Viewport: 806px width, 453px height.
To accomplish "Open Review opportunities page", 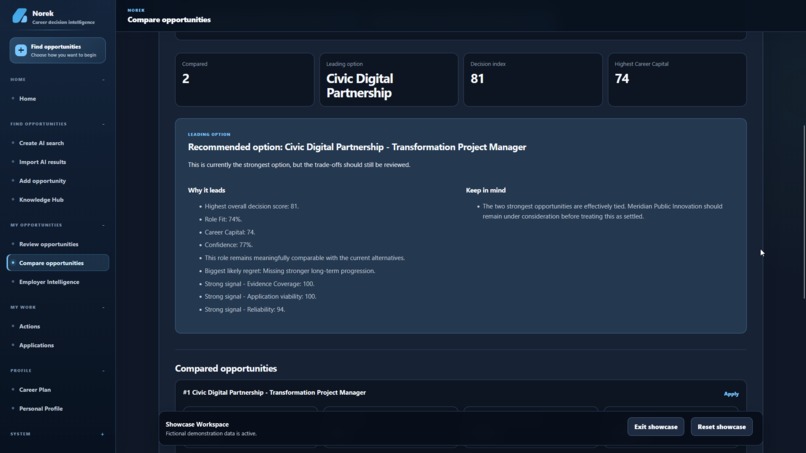I will (58, 244).
